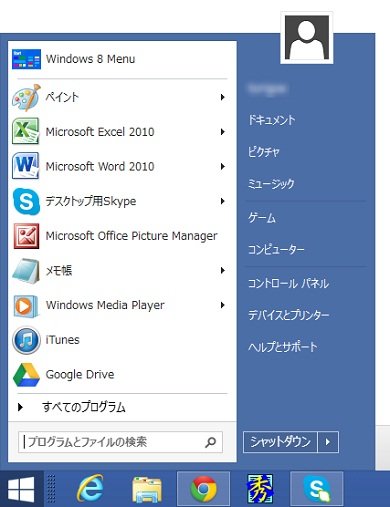
Task: Open ヘルプとサポート link
Action: tap(283, 347)
